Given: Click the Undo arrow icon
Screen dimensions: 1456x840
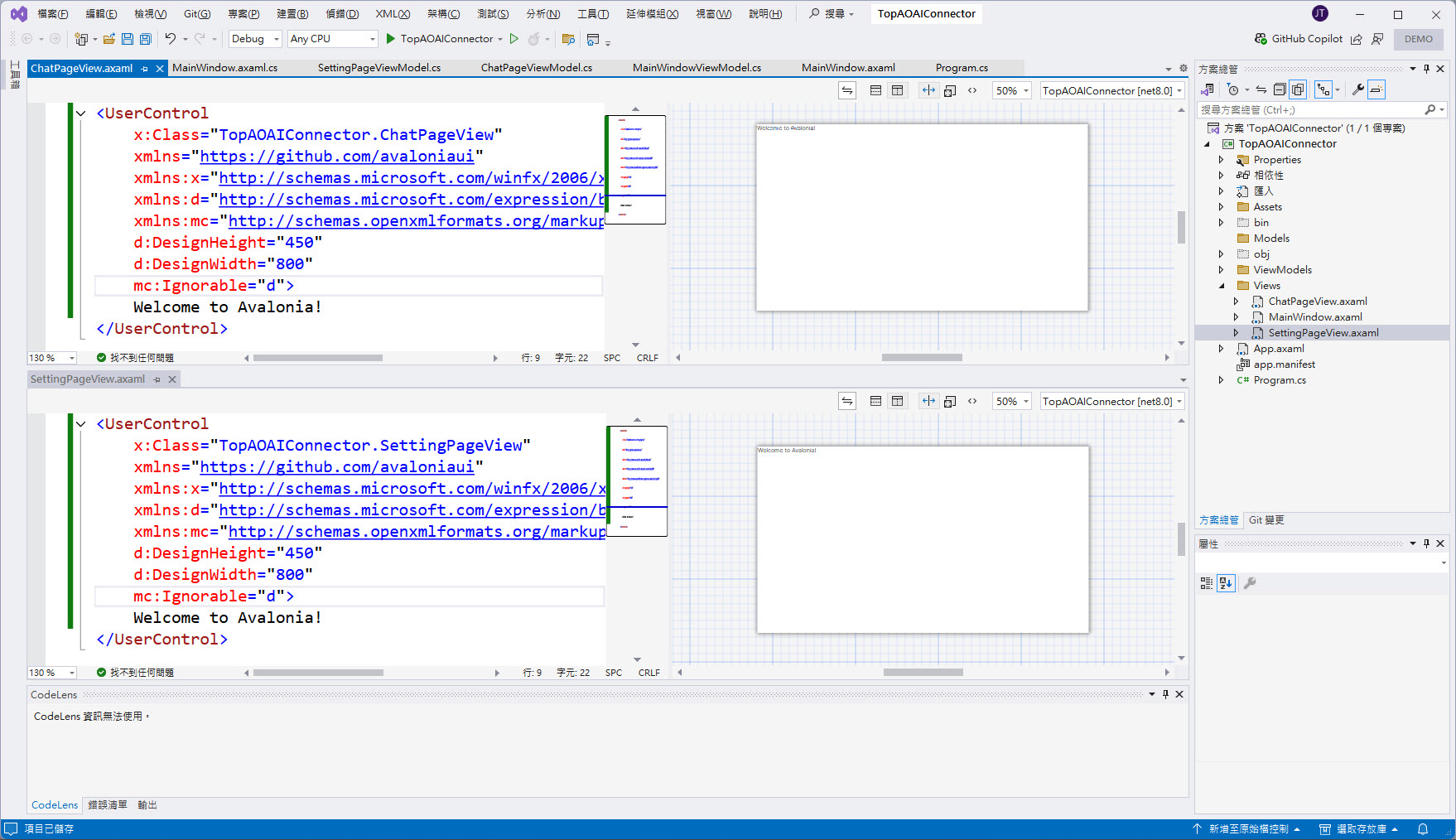Looking at the screenshot, I should [170, 39].
